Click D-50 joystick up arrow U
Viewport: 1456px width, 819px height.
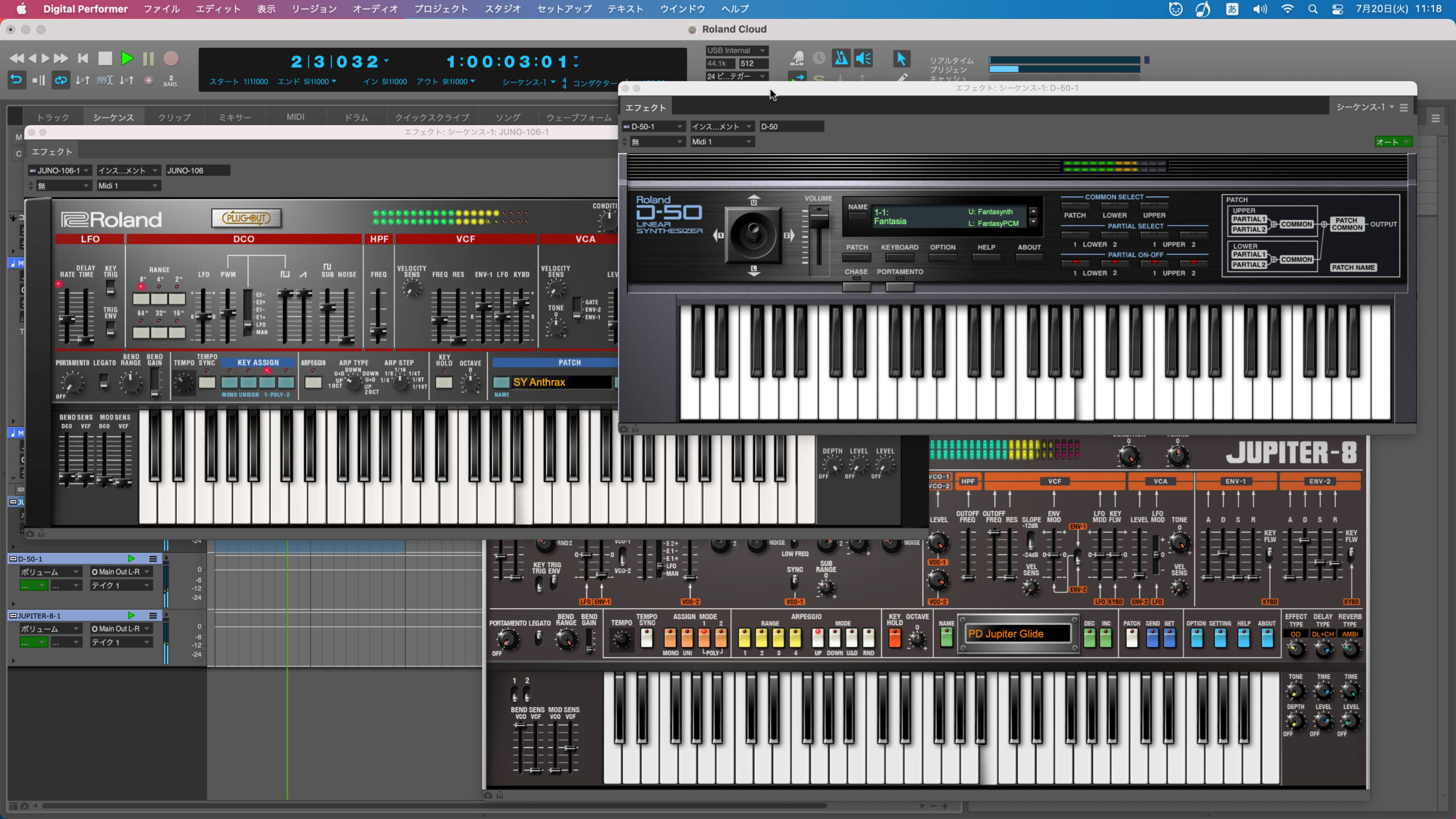(x=754, y=200)
